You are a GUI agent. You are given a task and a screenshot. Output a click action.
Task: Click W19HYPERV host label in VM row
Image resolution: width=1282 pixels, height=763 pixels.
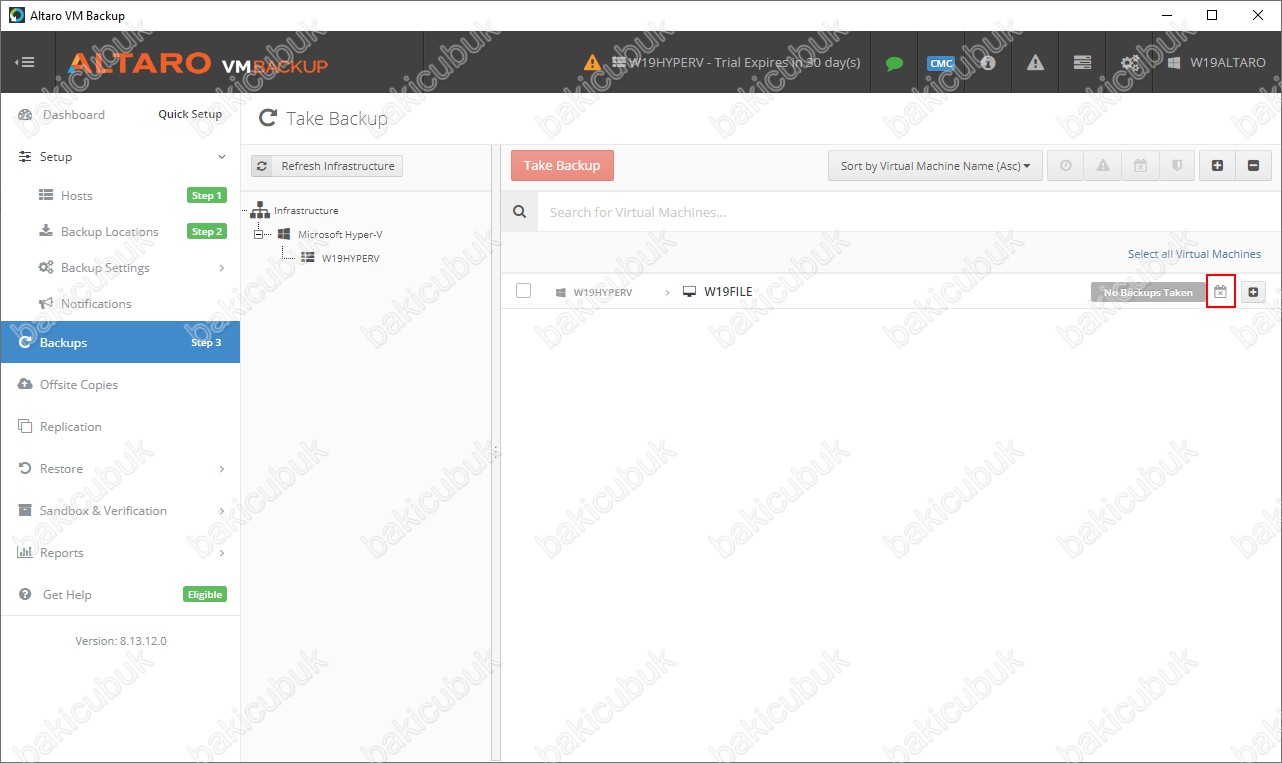point(603,292)
